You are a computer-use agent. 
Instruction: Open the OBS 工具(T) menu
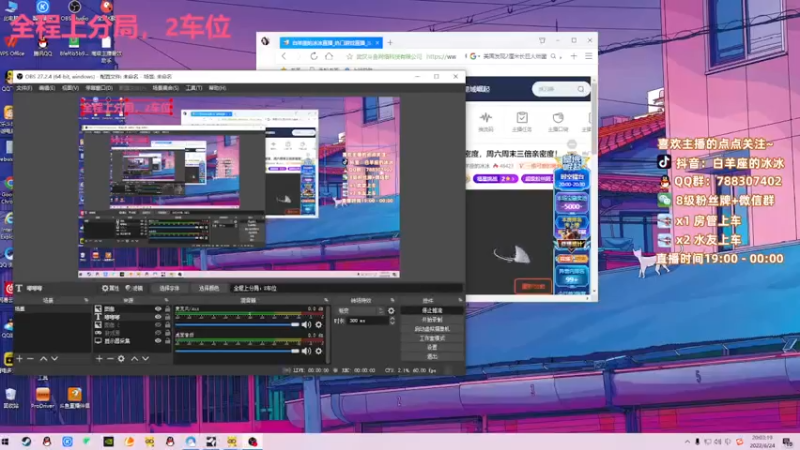[x=194, y=88]
